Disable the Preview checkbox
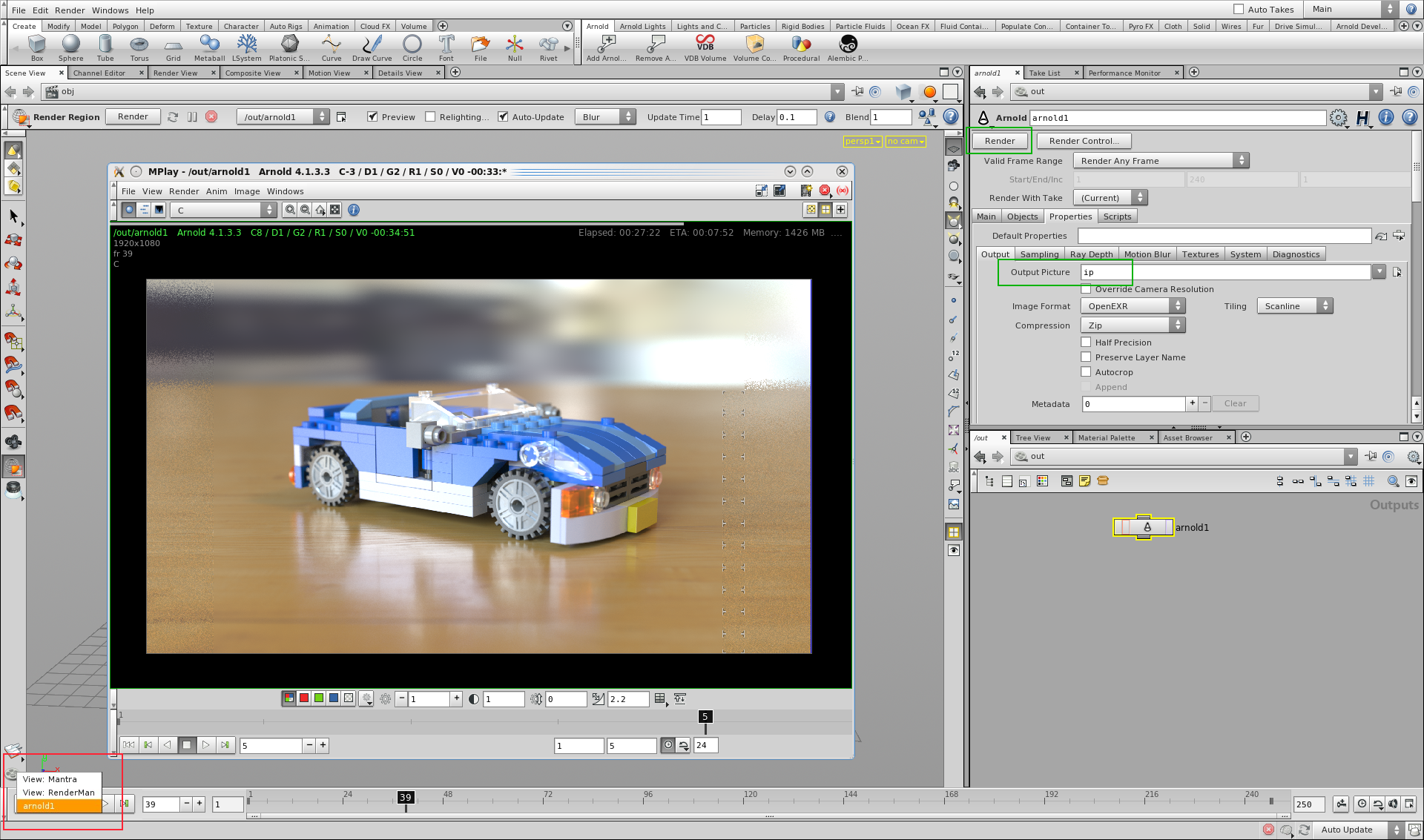 pos(373,116)
